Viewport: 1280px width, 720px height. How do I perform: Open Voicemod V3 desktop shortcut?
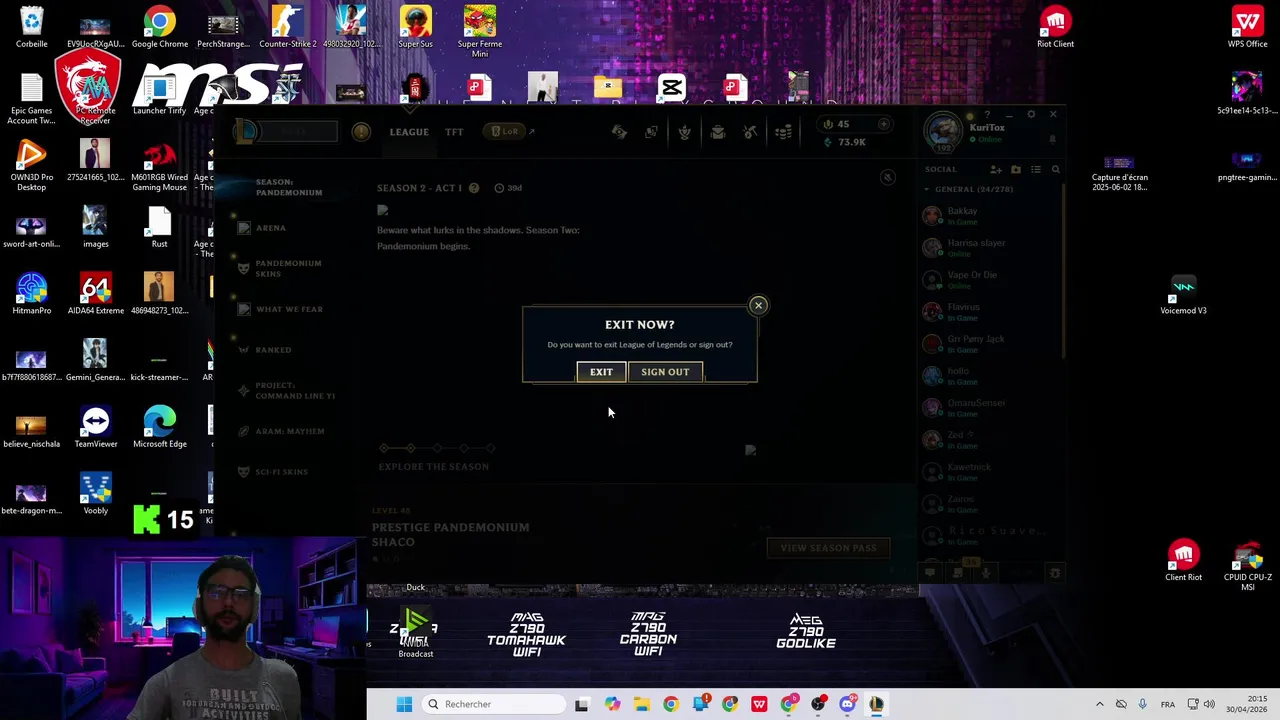1183,295
